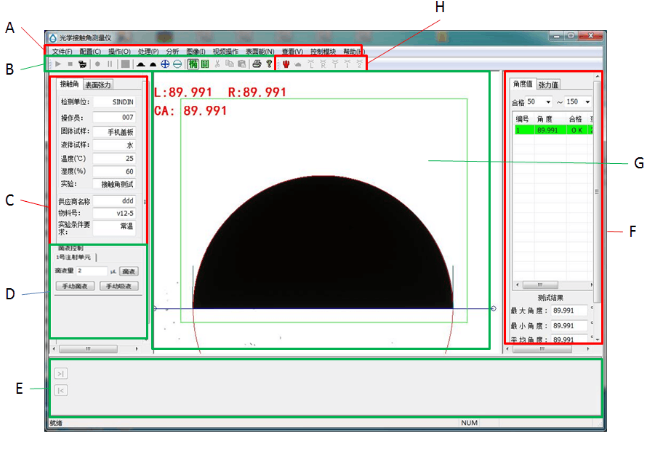Click the syringe icon labeled L
The height and width of the screenshot is (452, 656).
[310, 64]
